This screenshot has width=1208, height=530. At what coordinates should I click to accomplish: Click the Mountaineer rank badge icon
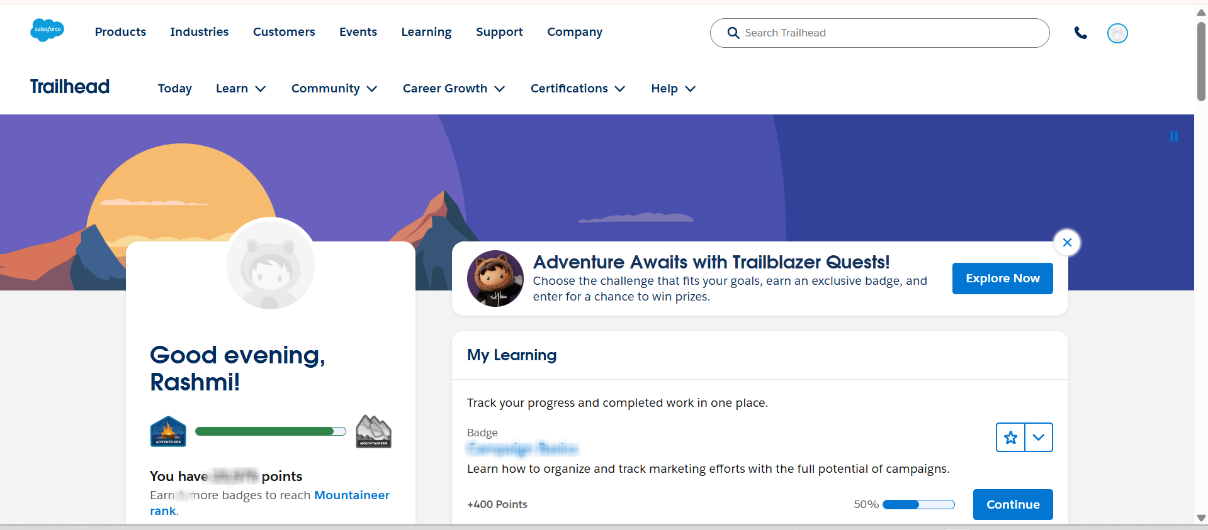[x=373, y=431]
